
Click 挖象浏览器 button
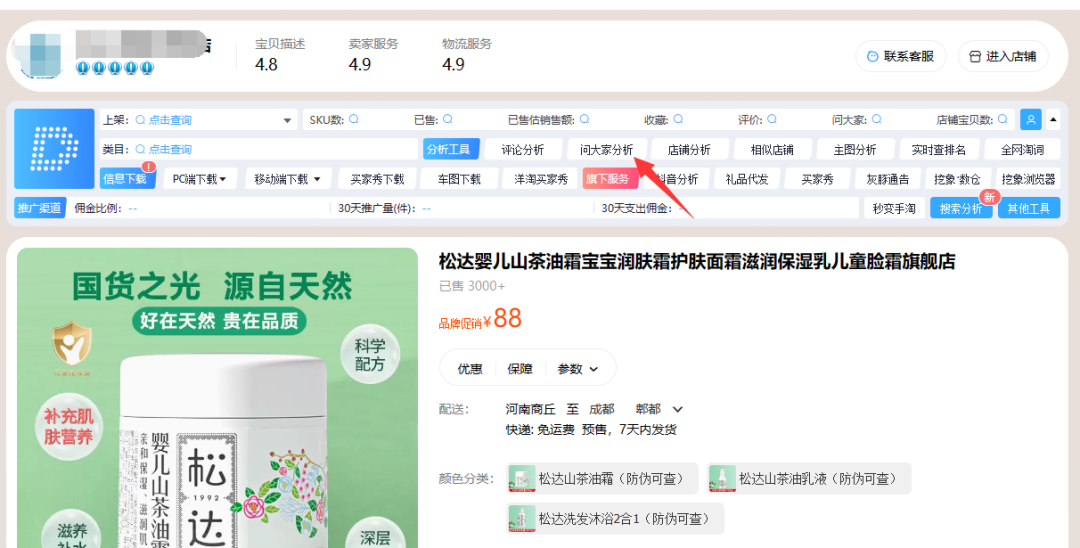coord(1029,179)
